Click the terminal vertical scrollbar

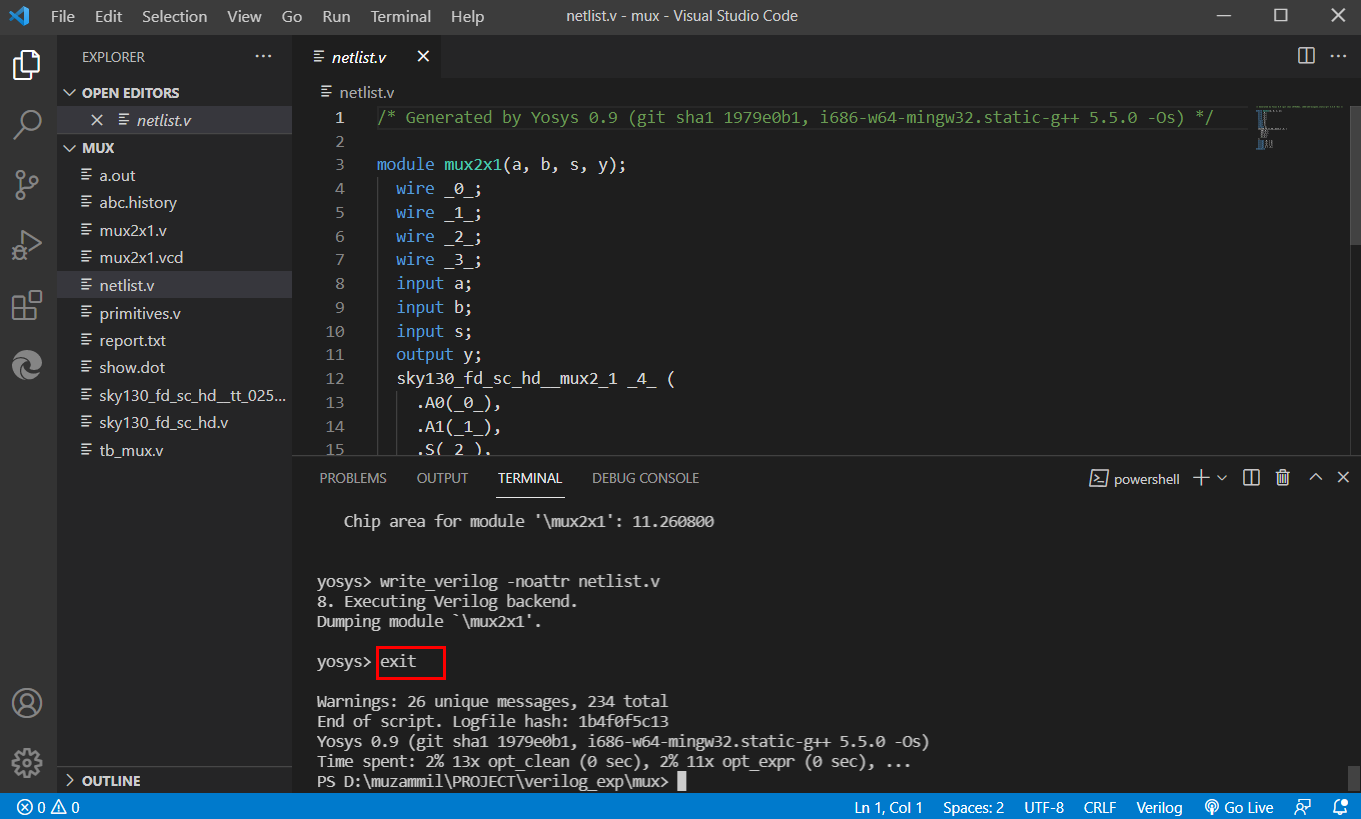[x=1355, y=777]
